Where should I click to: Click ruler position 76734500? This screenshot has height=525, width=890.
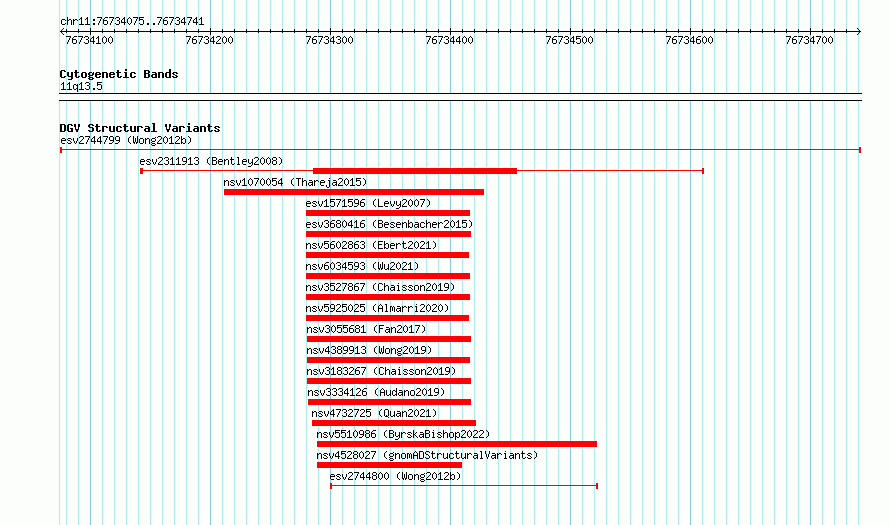569,40
